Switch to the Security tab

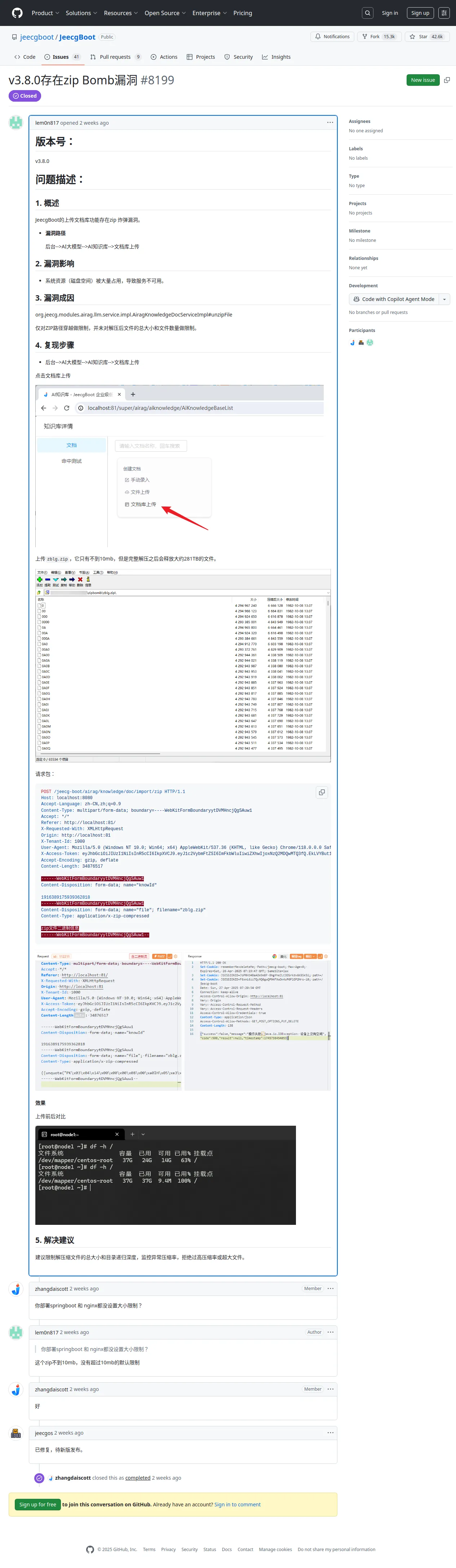pos(239,57)
